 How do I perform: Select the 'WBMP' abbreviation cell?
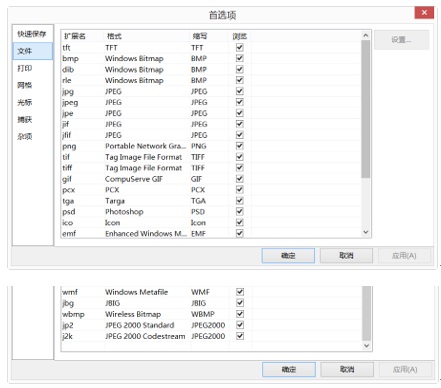[203, 314]
